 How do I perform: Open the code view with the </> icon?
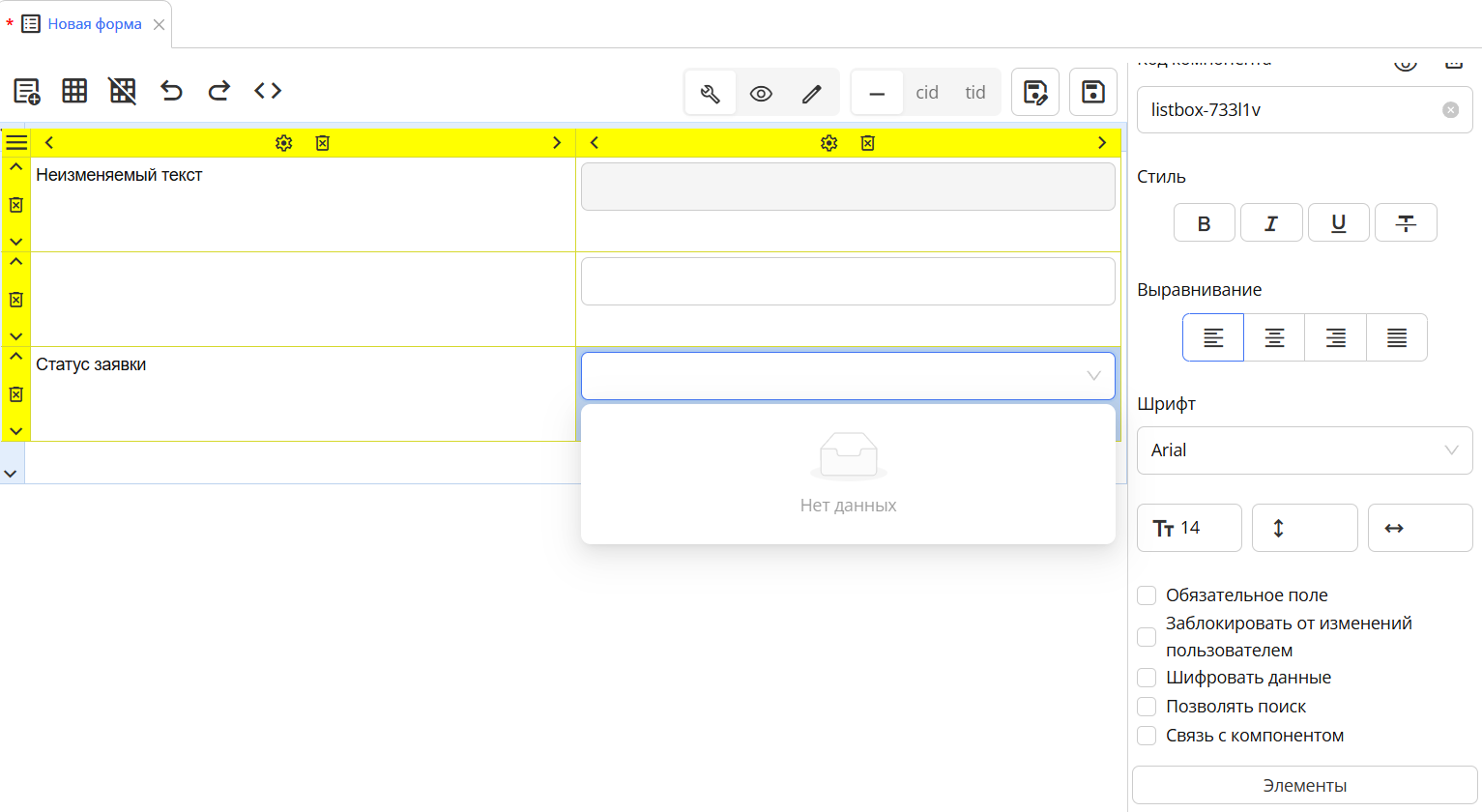(x=267, y=90)
